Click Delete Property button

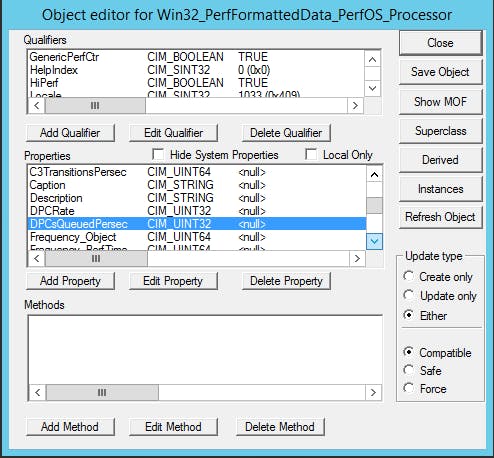[x=286, y=281]
